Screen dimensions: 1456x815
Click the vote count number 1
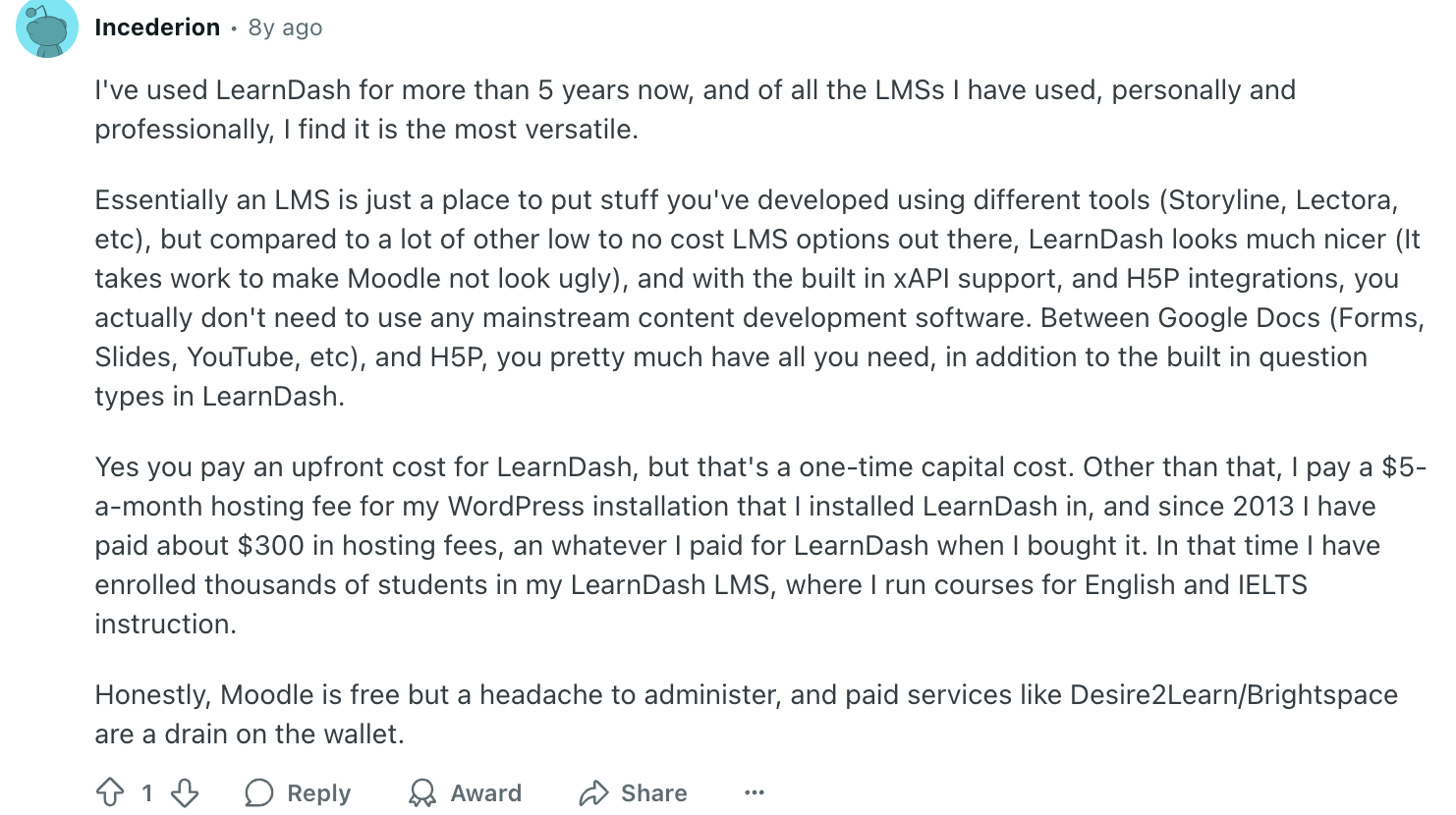click(147, 793)
